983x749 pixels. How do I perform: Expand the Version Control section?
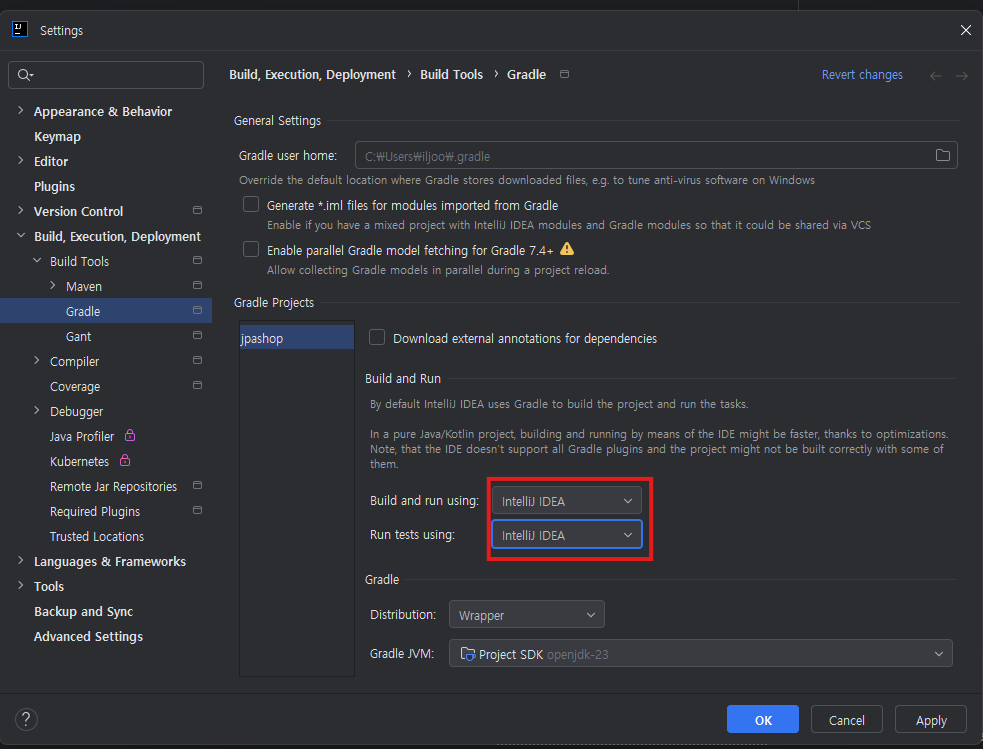pos(21,211)
